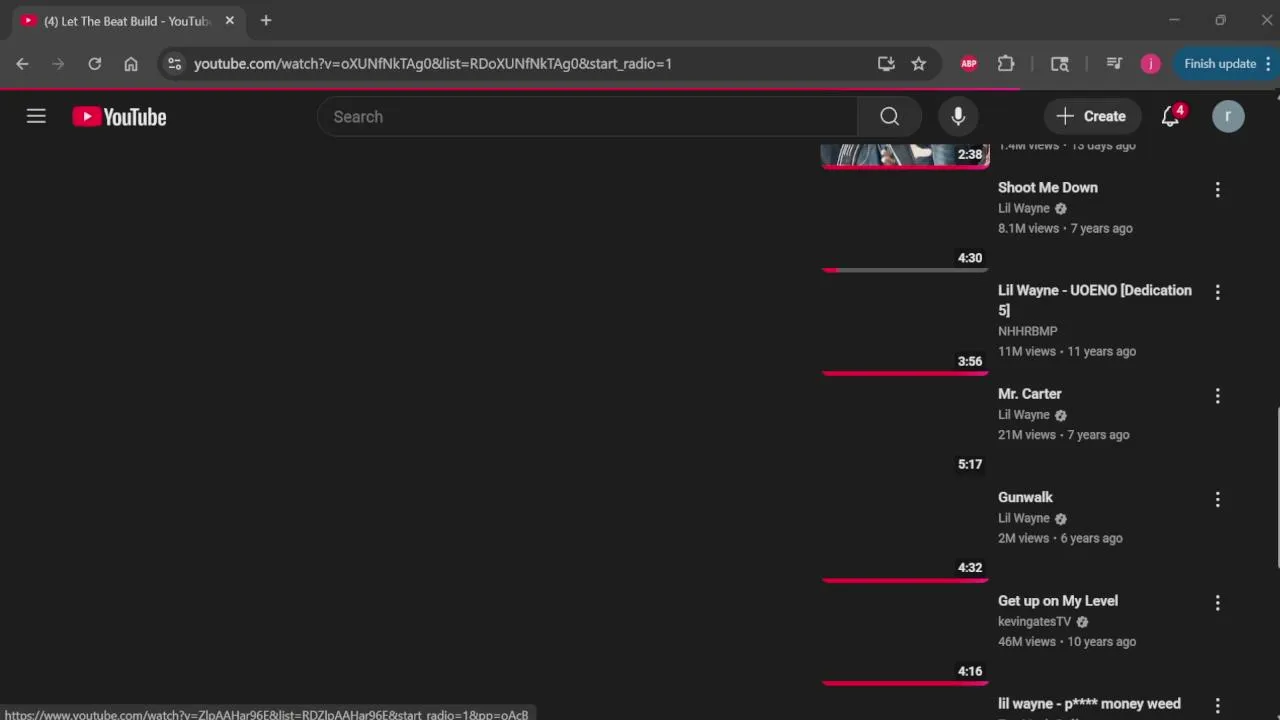Open lil wayne - p**** money weed title

tap(1089, 704)
